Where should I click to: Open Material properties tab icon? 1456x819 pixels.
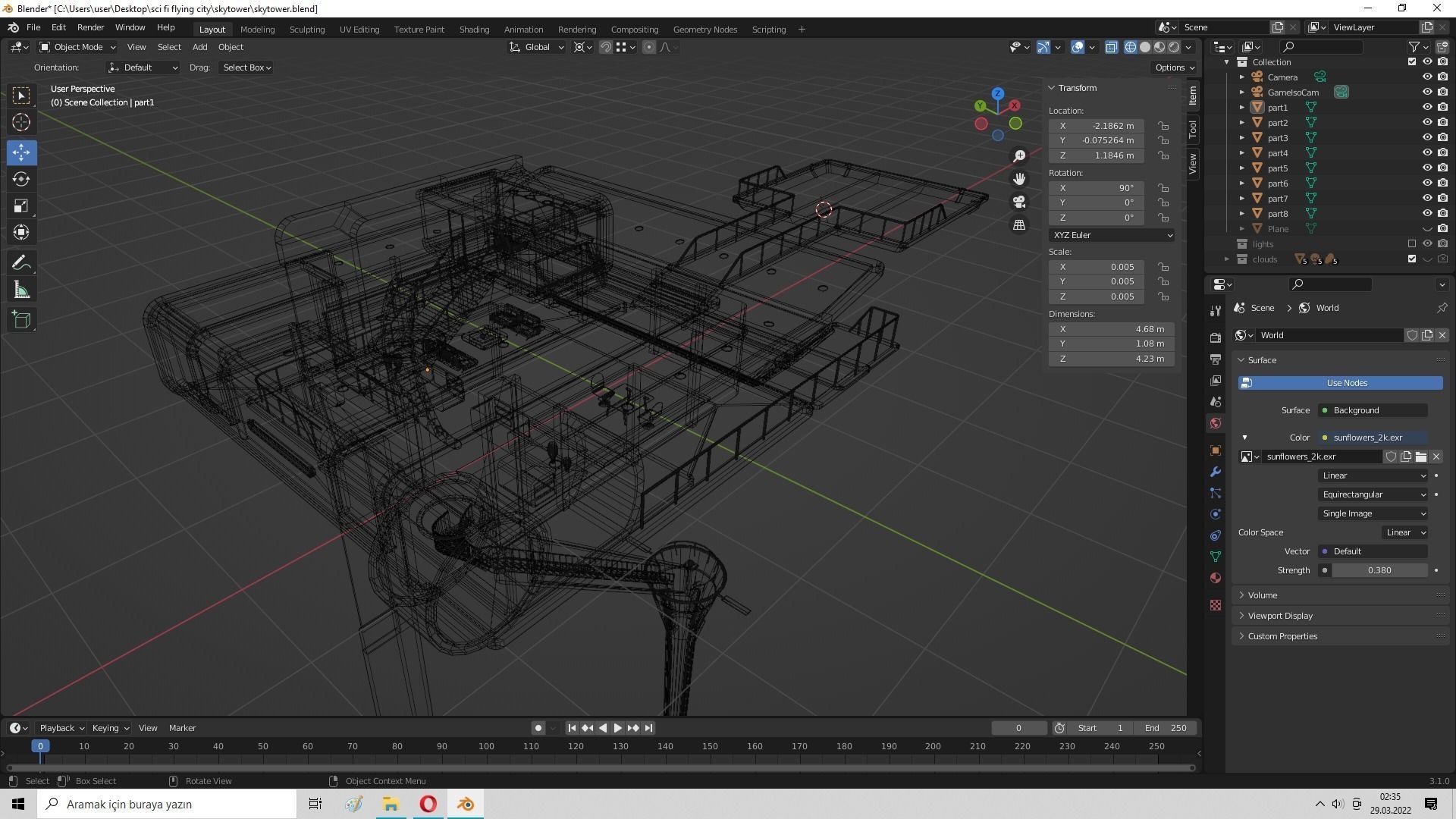coord(1216,578)
